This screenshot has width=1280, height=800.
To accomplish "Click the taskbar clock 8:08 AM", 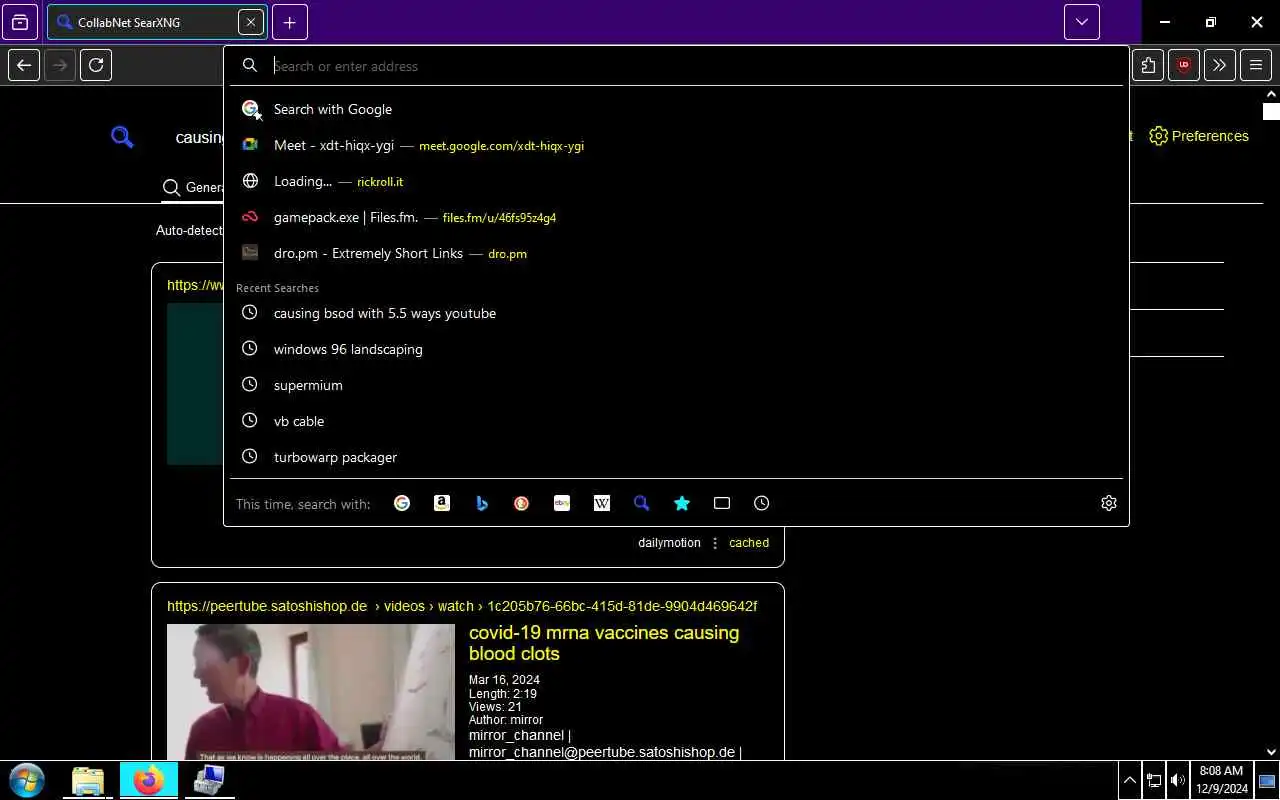I will click(x=1221, y=779).
